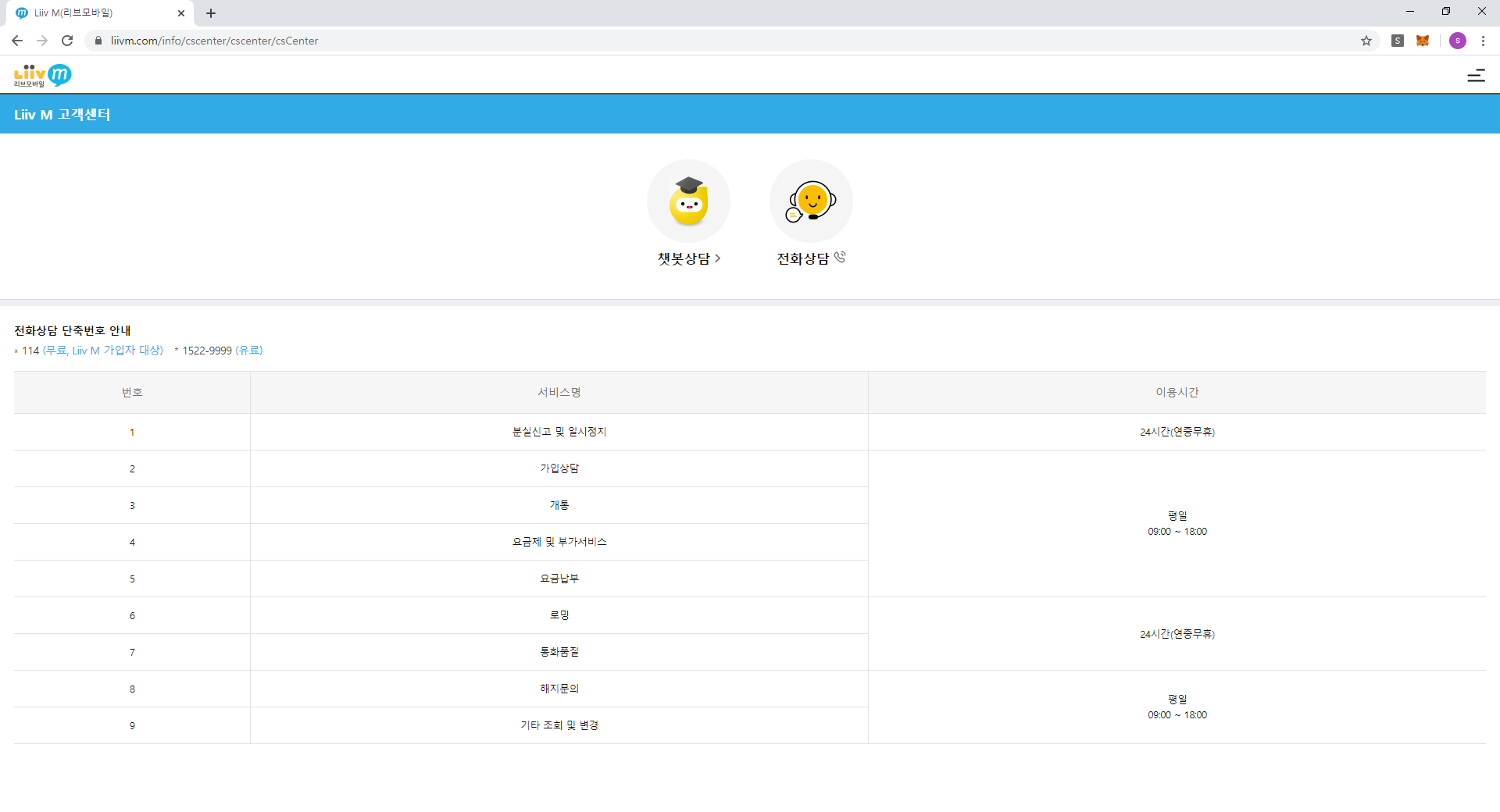The image size is (1500, 812).
Task: Click the address bar URL
Action: (215, 41)
